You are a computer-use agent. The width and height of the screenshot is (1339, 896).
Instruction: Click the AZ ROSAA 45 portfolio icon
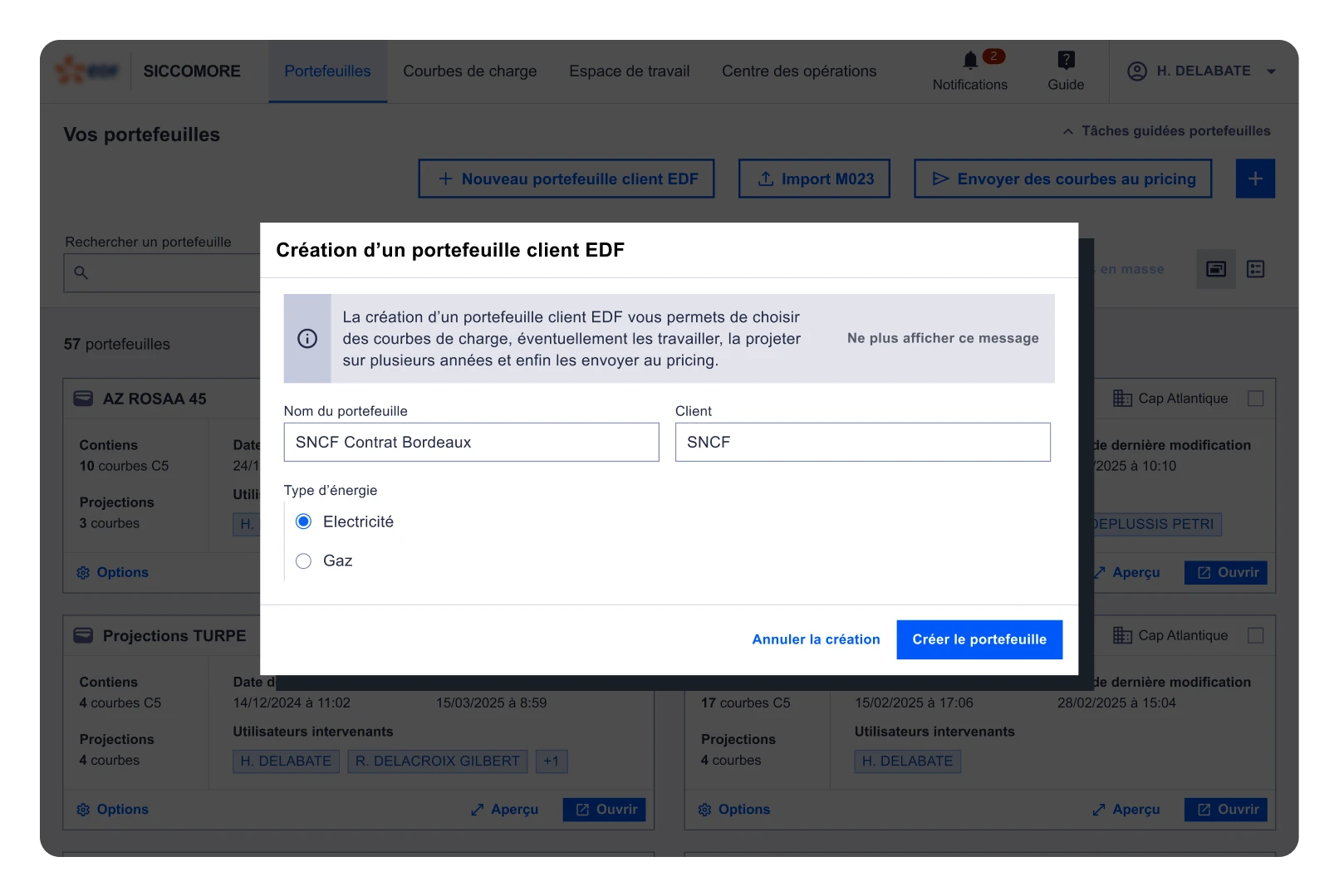click(83, 399)
